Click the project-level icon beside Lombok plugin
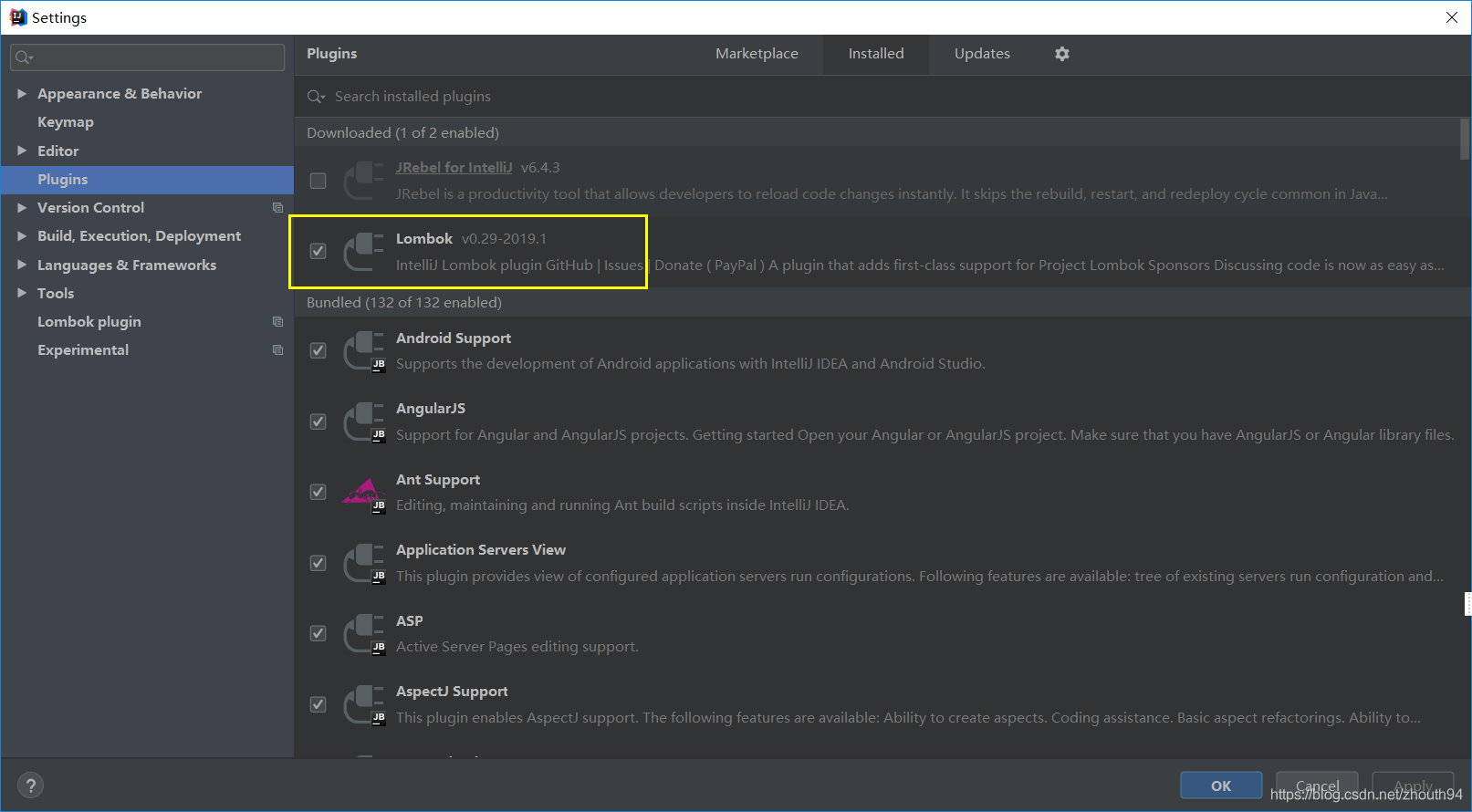The width and height of the screenshot is (1472, 812). pyautogui.click(x=277, y=322)
